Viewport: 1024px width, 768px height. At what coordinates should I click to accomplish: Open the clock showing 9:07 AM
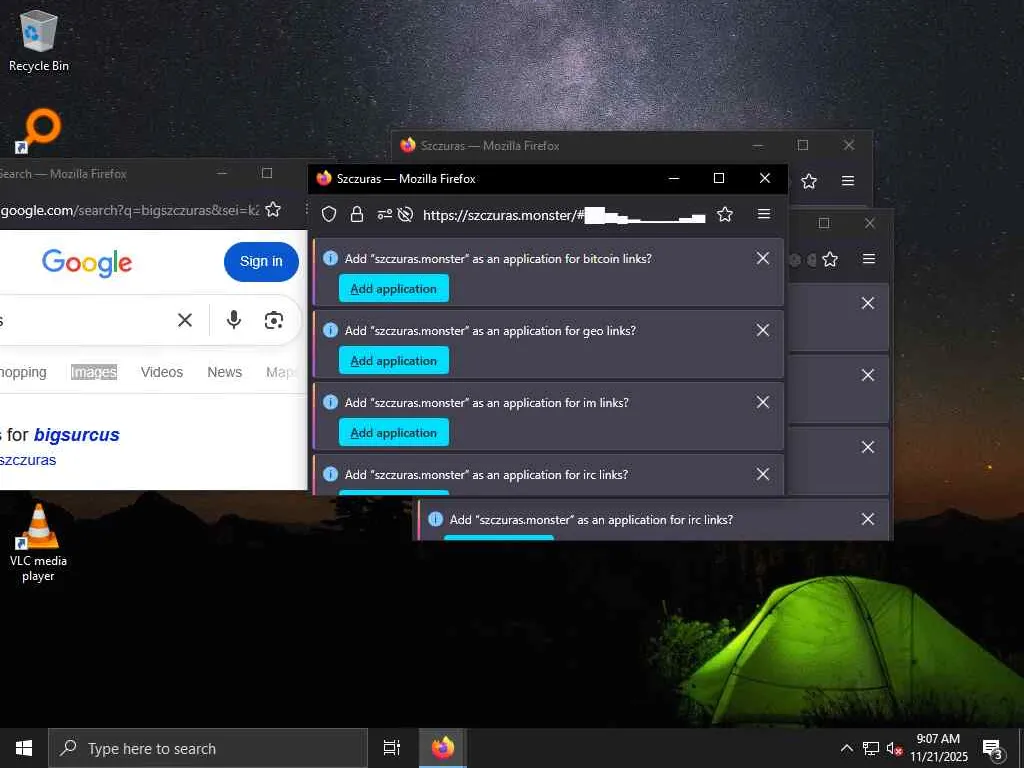(938, 748)
